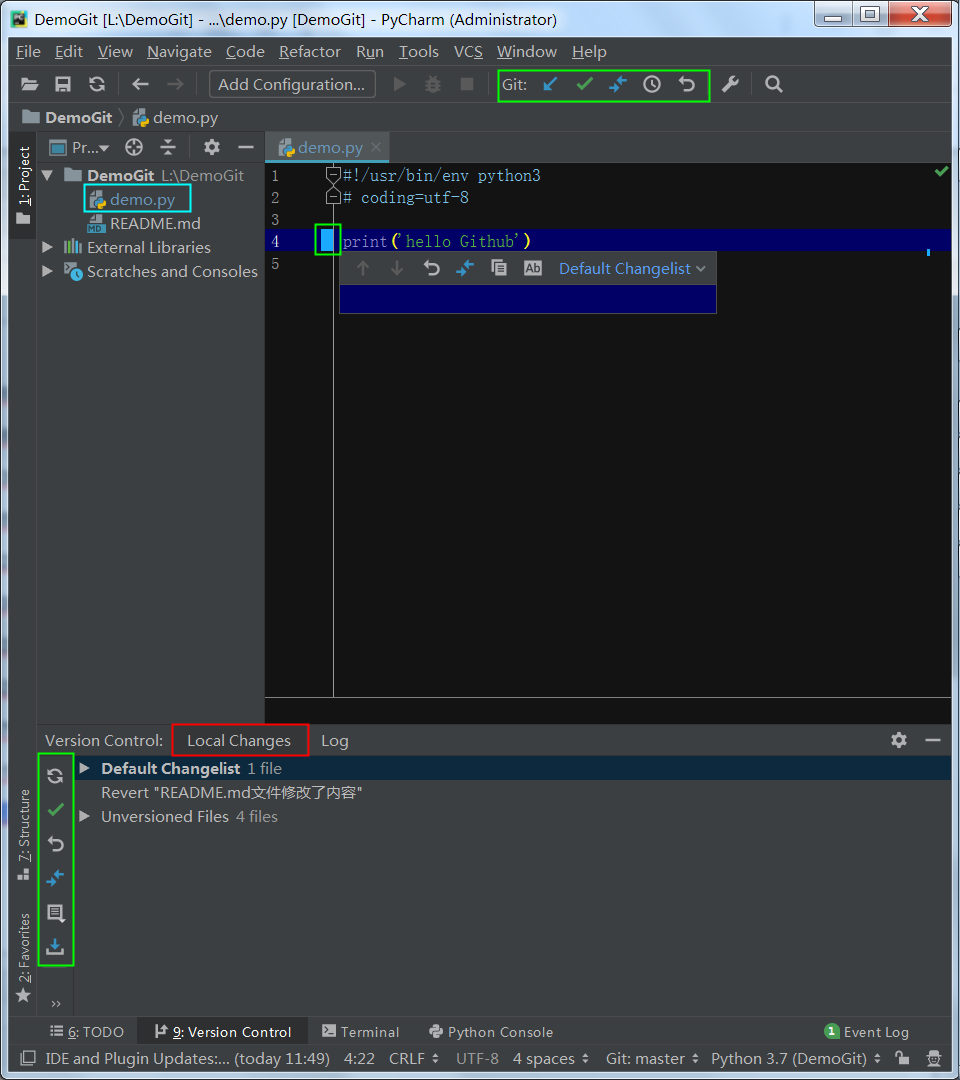Toggle word-diff highlight Ab icon in popup
The height and width of the screenshot is (1080, 960).
532,269
